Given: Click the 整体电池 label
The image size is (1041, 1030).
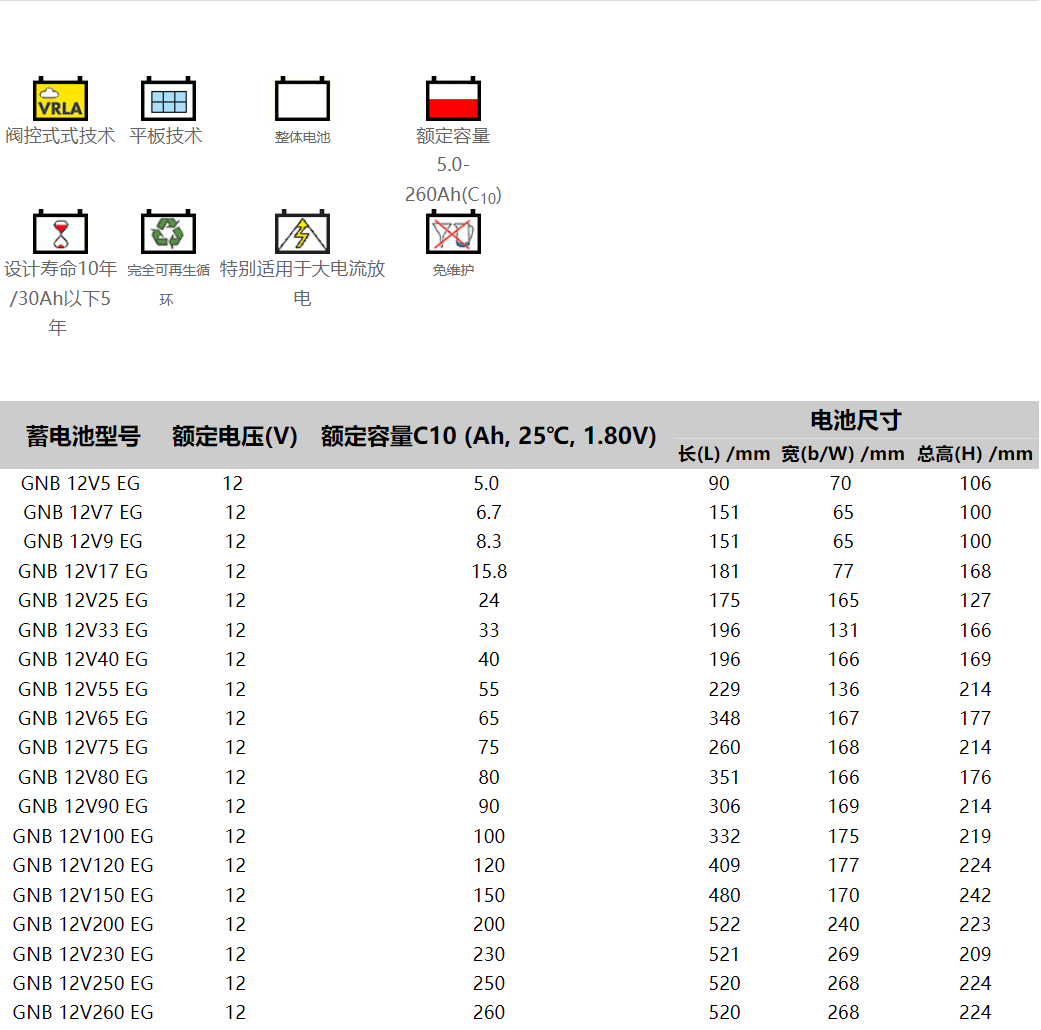Looking at the screenshot, I should point(303,137).
